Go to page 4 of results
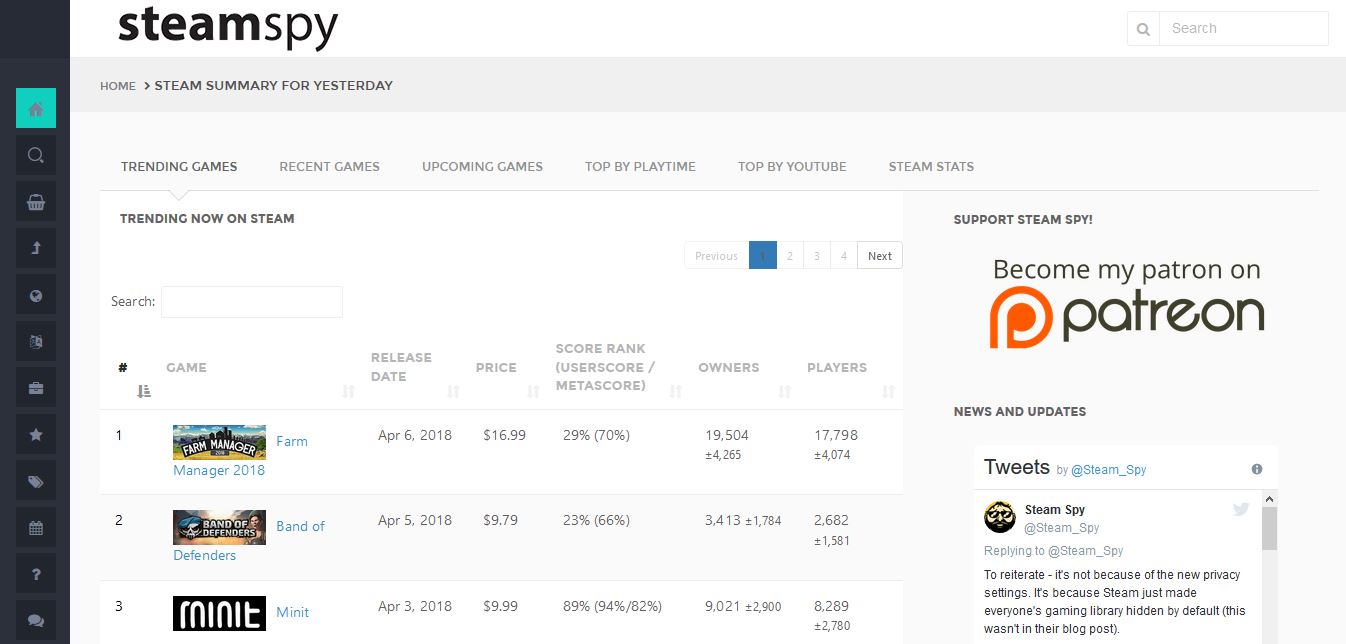Image resolution: width=1346 pixels, height=644 pixels. click(x=843, y=256)
